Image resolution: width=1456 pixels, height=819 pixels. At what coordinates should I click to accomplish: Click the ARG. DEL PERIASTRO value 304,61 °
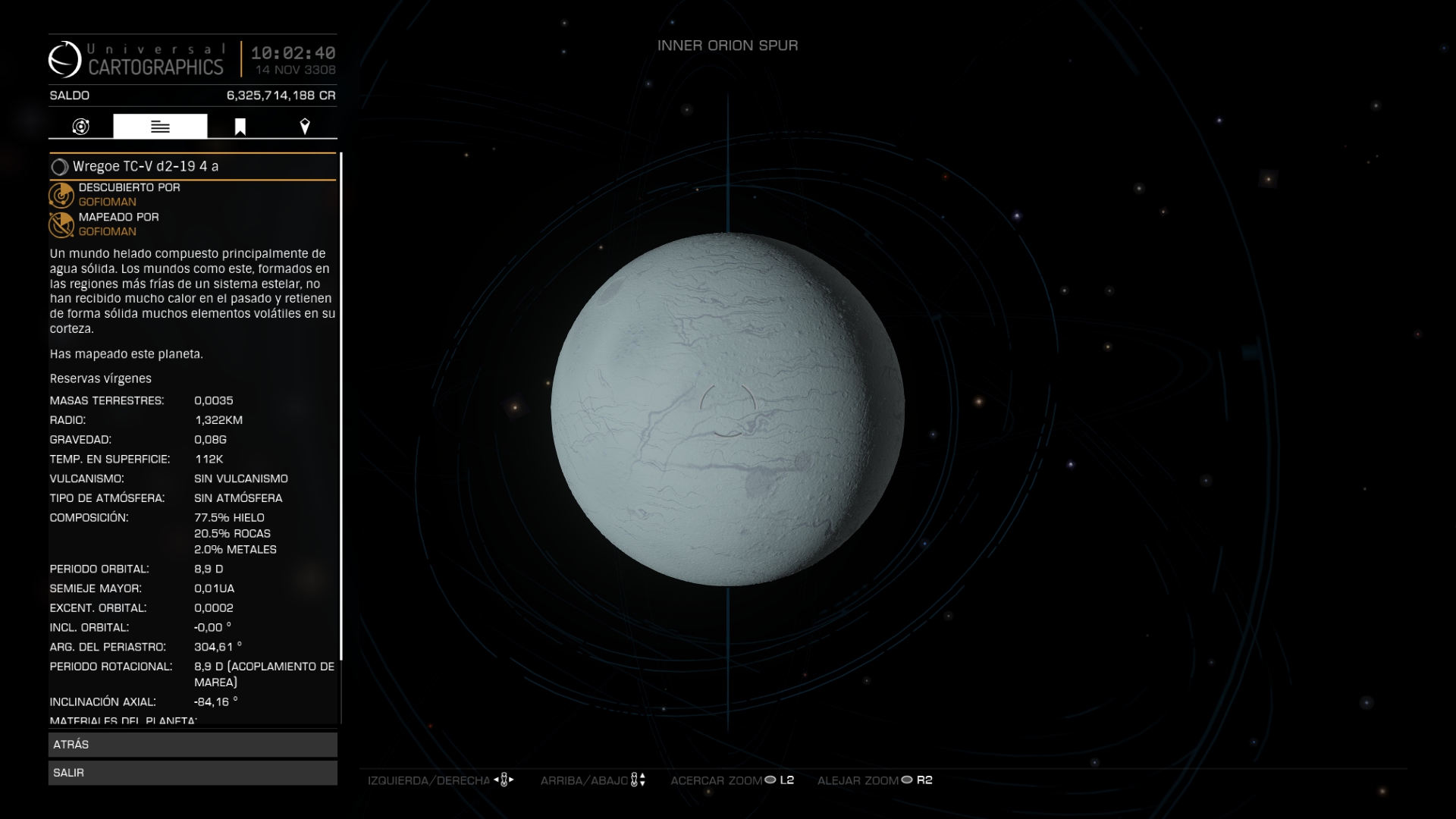(x=218, y=647)
